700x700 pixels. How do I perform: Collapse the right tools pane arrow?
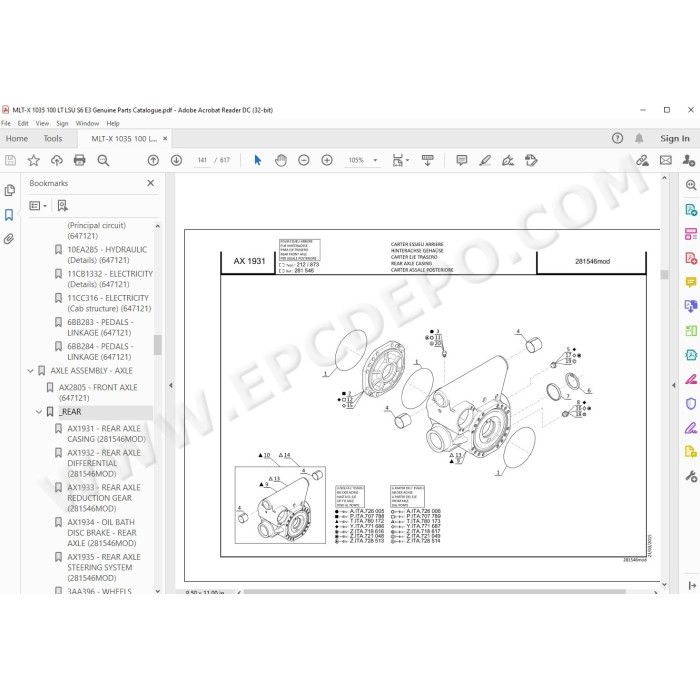click(674, 385)
